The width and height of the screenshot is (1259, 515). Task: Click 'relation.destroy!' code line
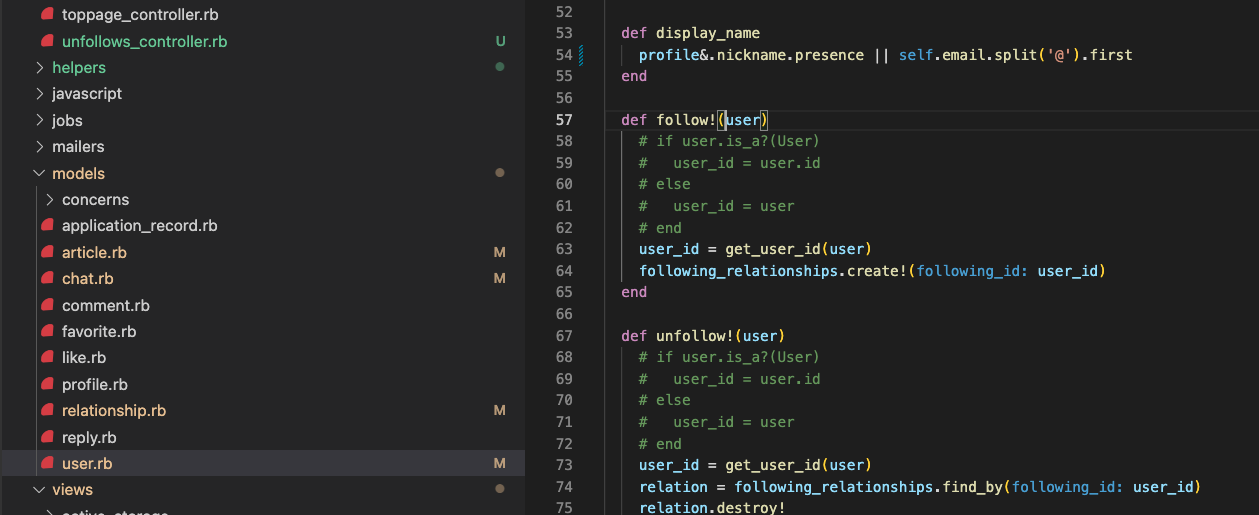tap(712, 508)
